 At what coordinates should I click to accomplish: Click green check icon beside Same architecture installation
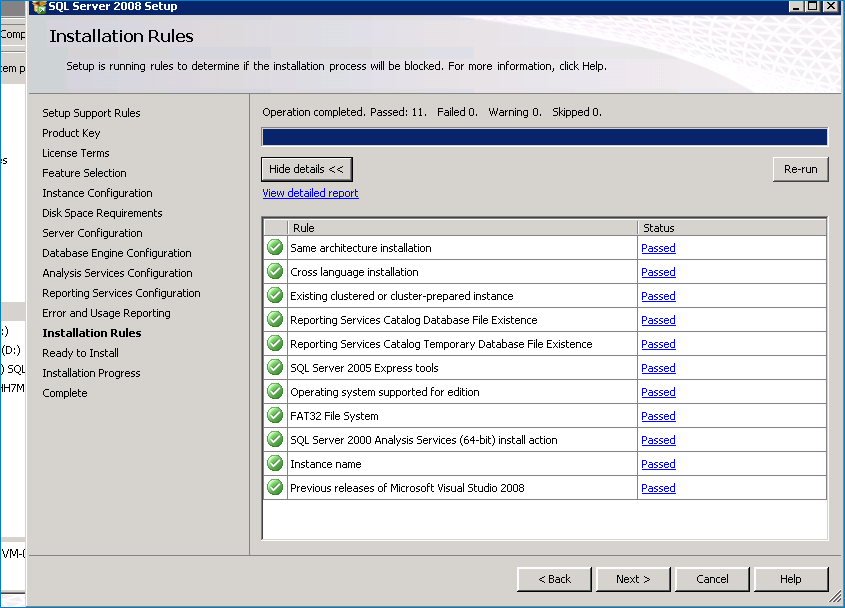tap(275, 247)
